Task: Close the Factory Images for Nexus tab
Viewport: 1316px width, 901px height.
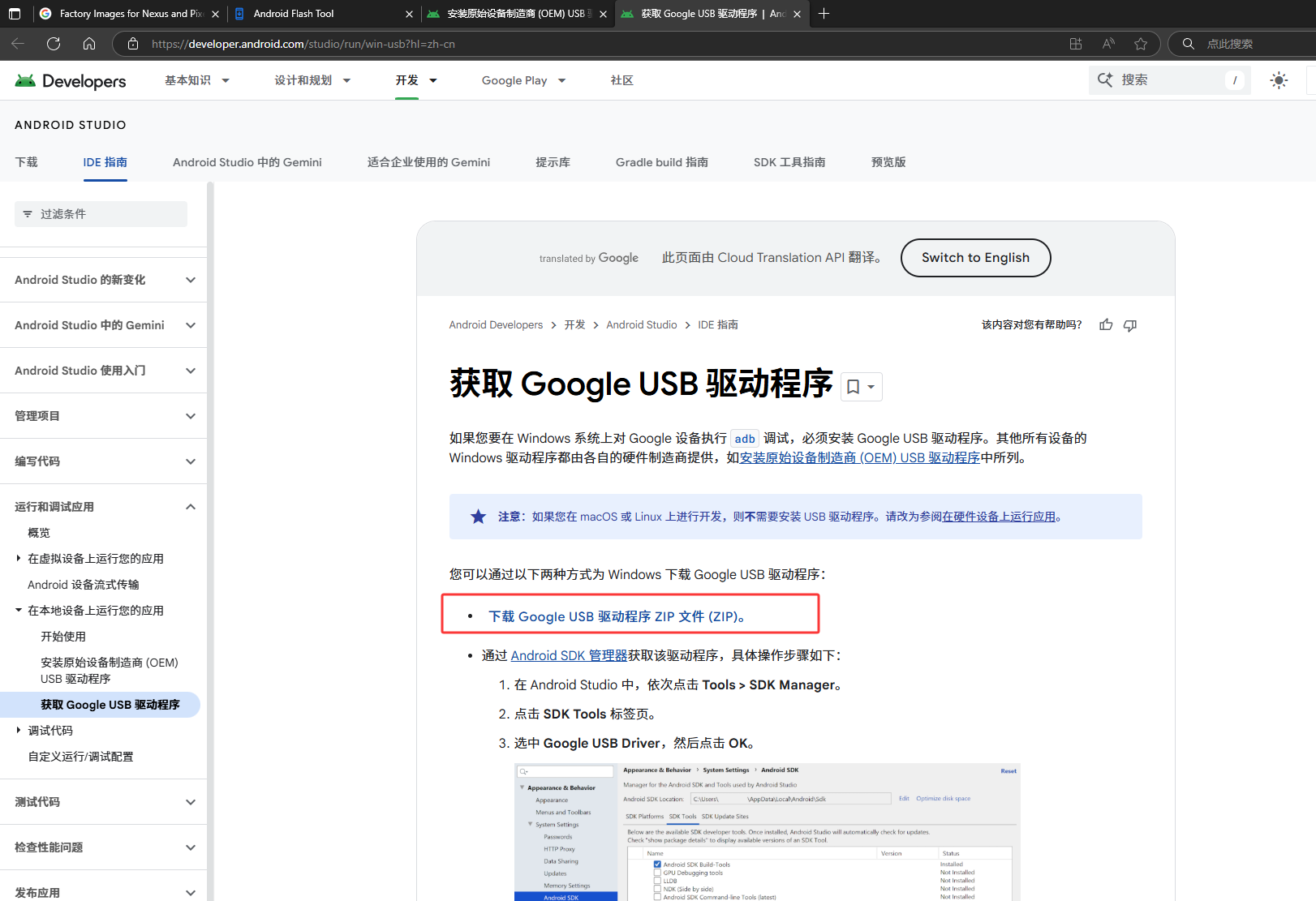Action: point(215,14)
